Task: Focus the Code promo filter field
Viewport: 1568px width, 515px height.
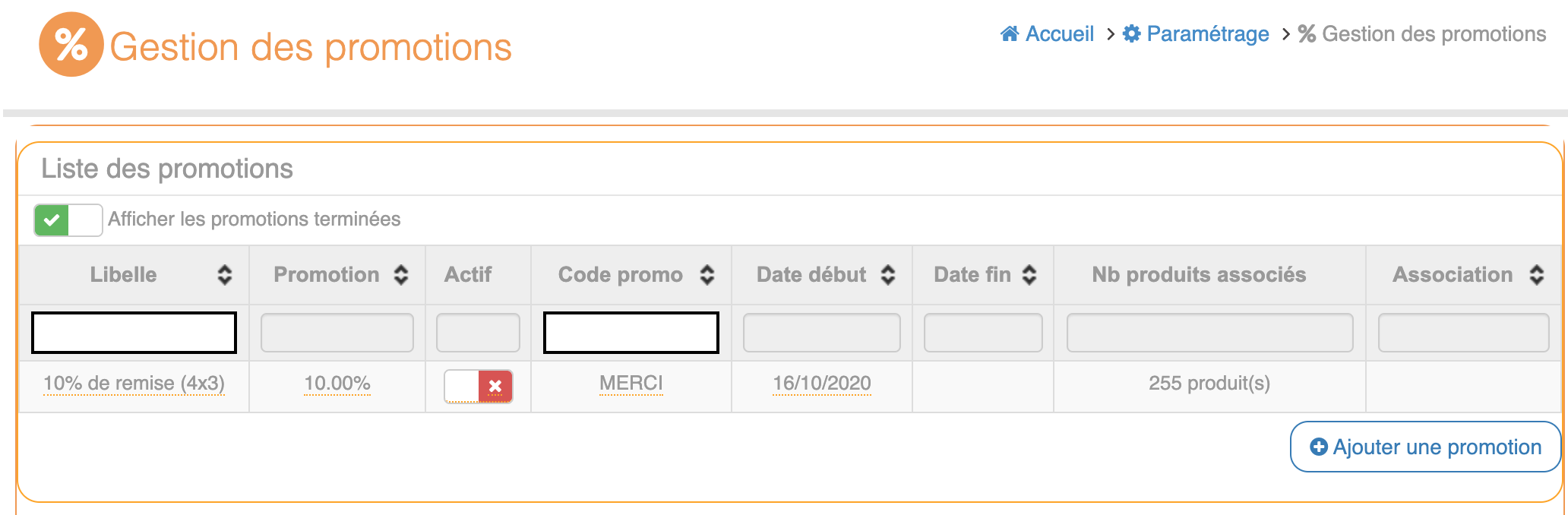Action: [631, 333]
